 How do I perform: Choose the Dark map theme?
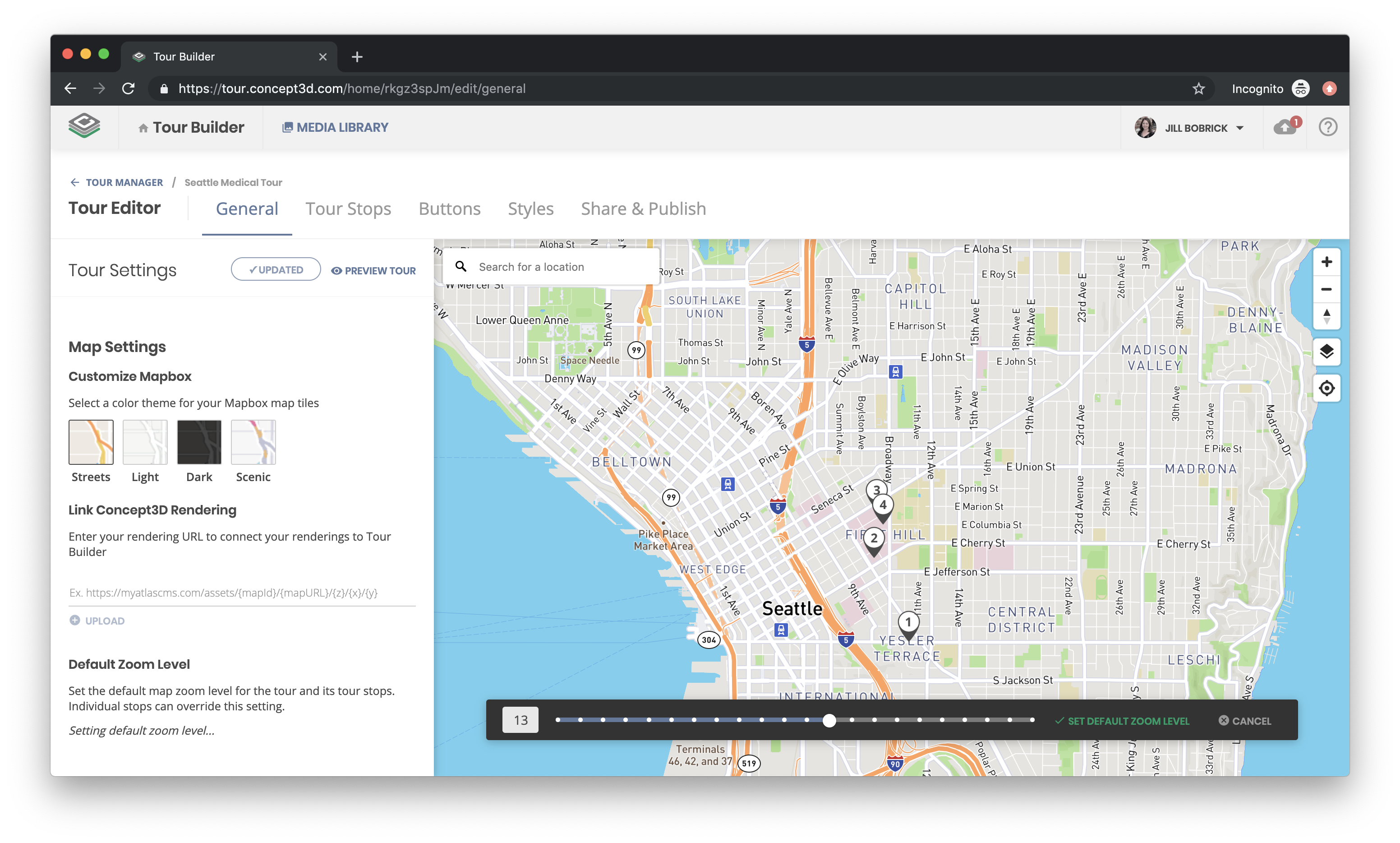tap(199, 442)
